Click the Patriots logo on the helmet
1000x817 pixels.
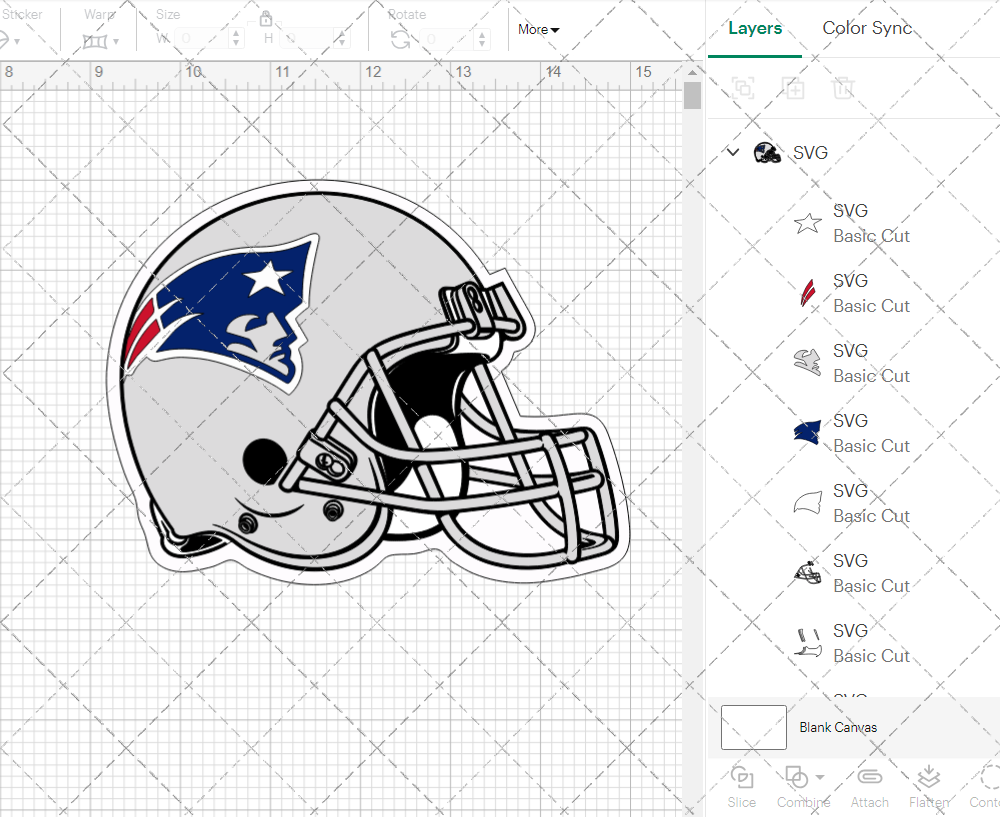click(x=221, y=313)
